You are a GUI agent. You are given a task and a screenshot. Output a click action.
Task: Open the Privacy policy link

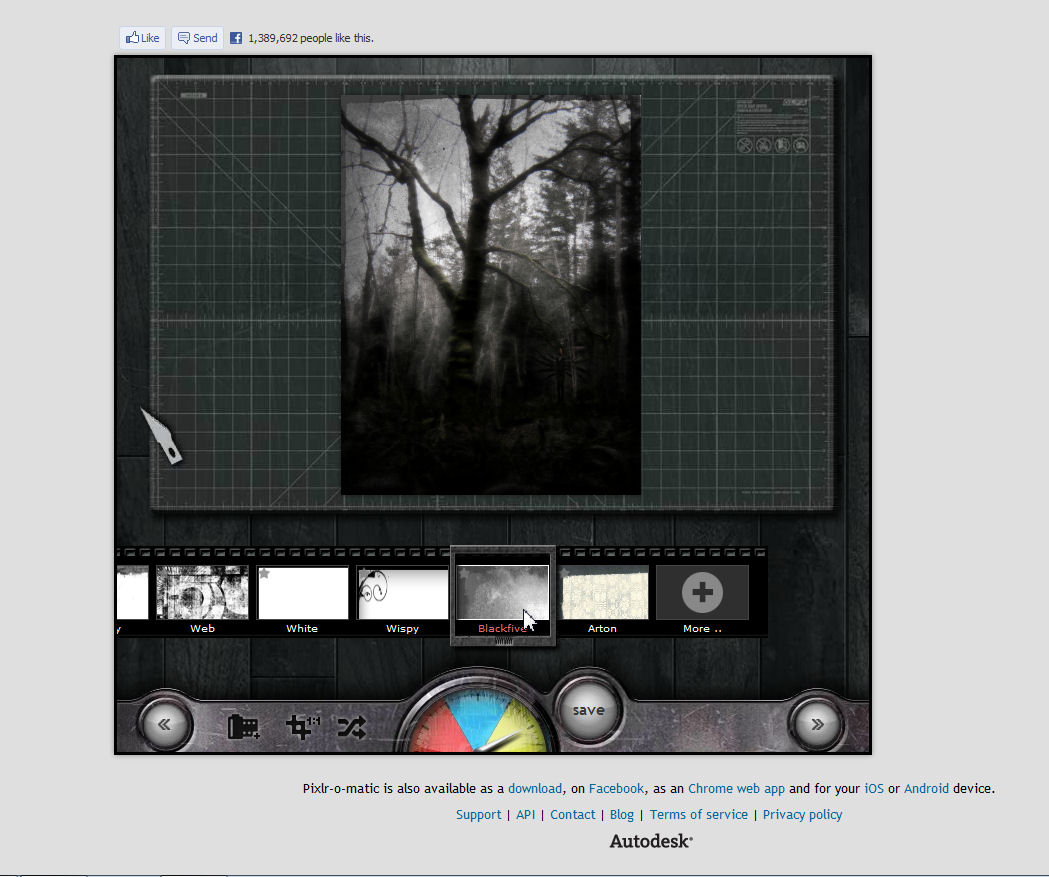pyautogui.click(x=802, y=815)
